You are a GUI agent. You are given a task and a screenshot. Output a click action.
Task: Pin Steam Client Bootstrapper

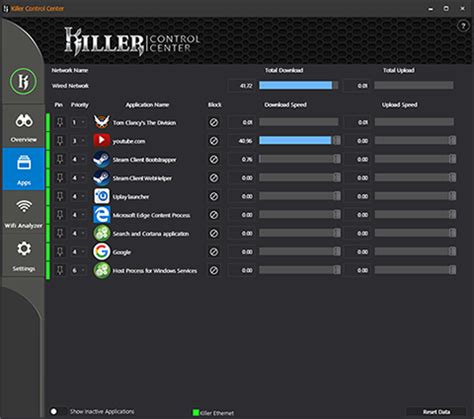tap(60, 159)
